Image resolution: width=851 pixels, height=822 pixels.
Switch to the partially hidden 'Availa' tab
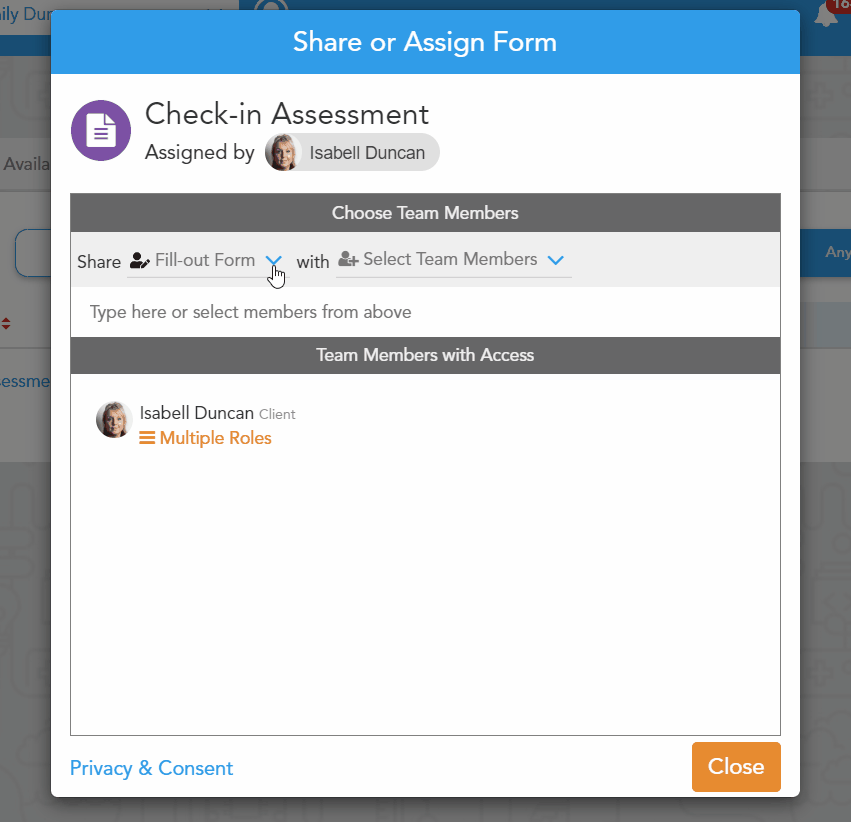(26, 164)
